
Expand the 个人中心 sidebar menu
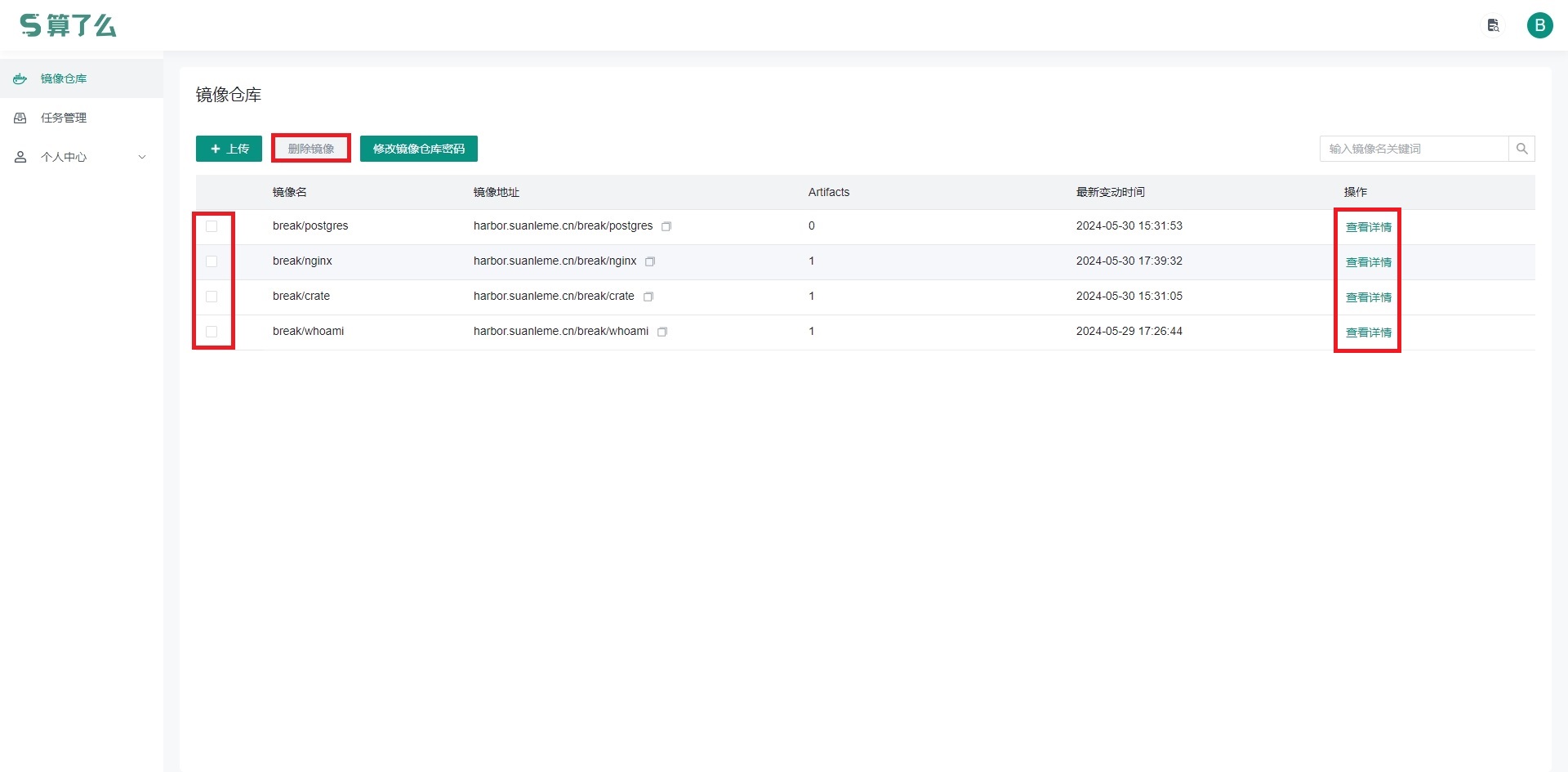coord(82,157)
